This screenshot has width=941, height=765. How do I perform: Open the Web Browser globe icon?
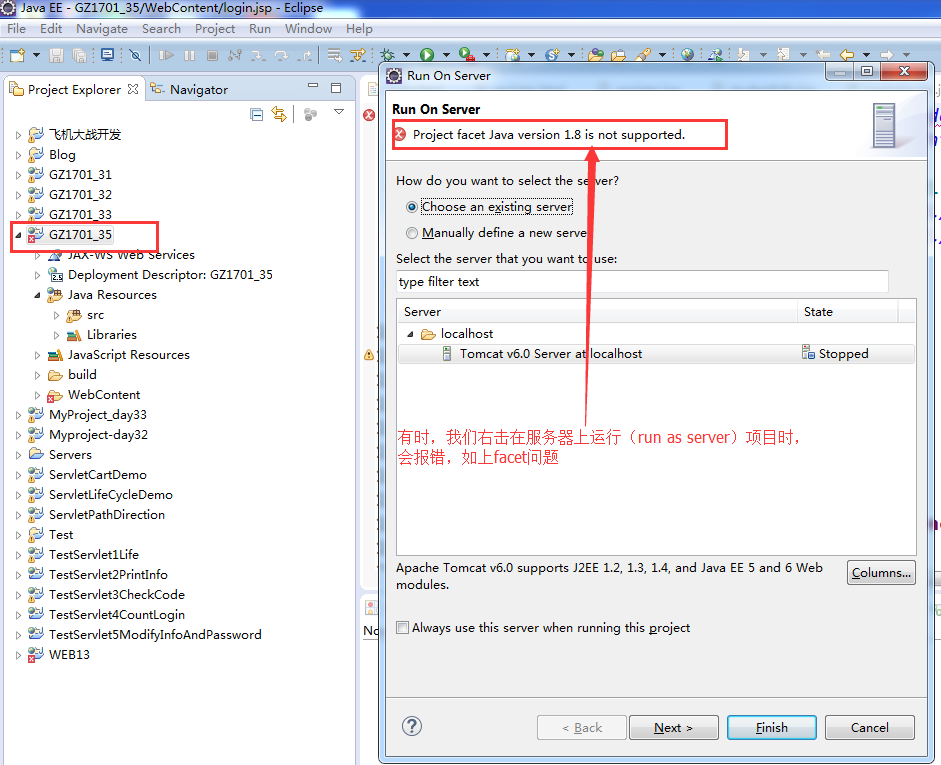(x=688, y=55)
